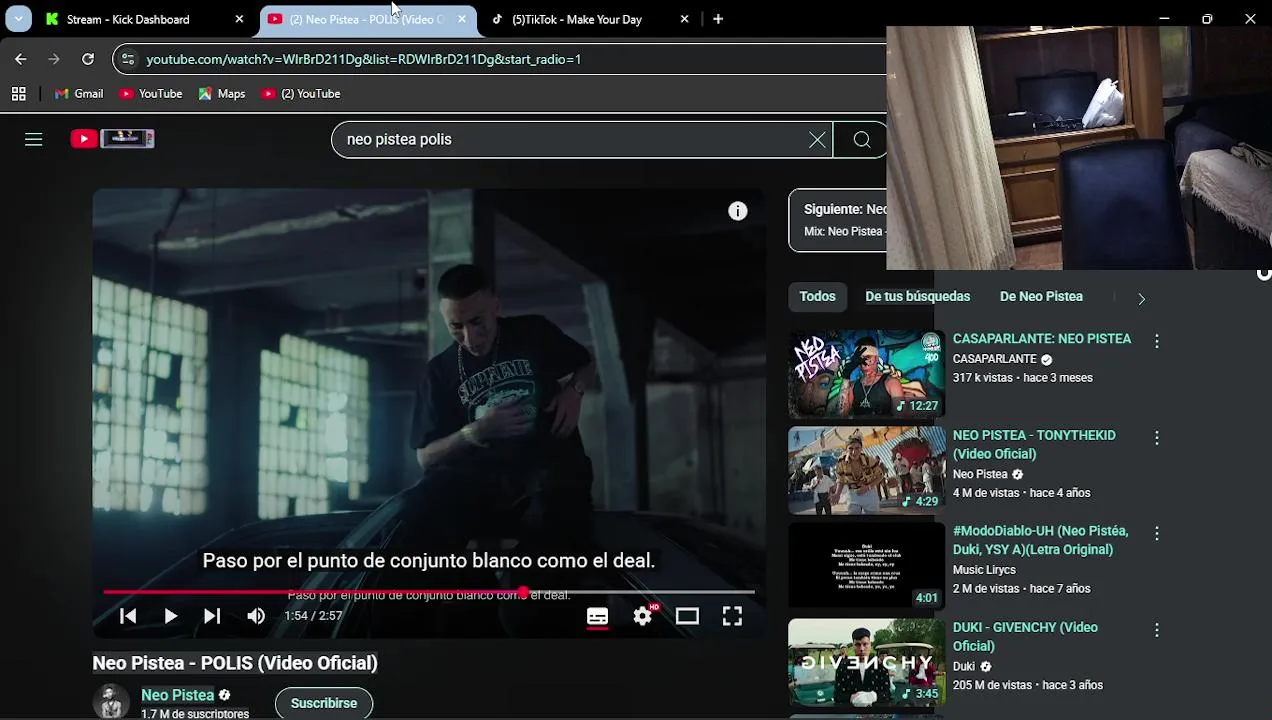The height and width of the screenshot is (720, 1272).
Task: Go to YouTube home via logo
Action: coord(112,139)
